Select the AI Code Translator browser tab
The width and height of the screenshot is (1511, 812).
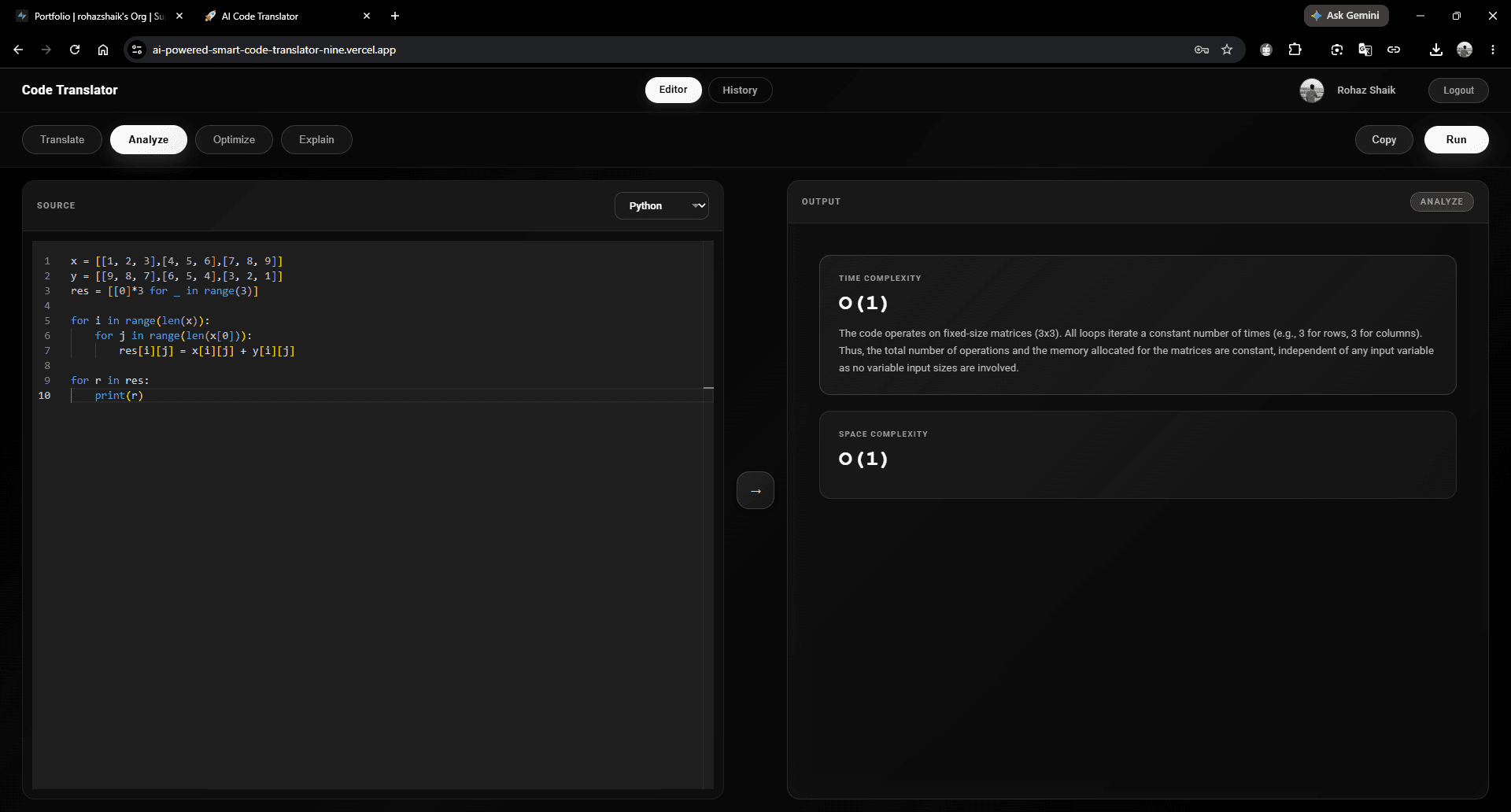[287, 16]
